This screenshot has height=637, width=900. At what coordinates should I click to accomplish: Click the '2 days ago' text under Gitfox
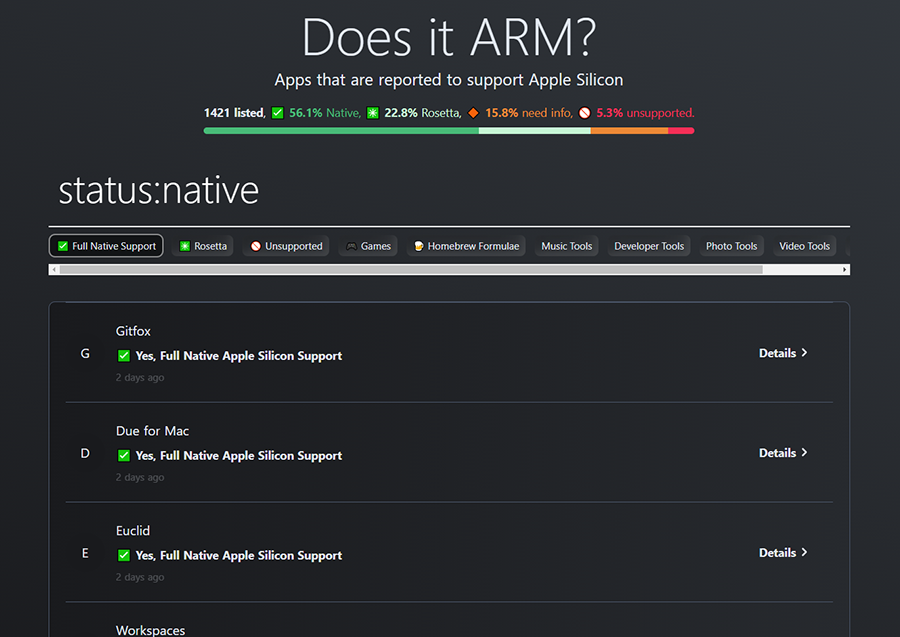[x=140, y=378]
